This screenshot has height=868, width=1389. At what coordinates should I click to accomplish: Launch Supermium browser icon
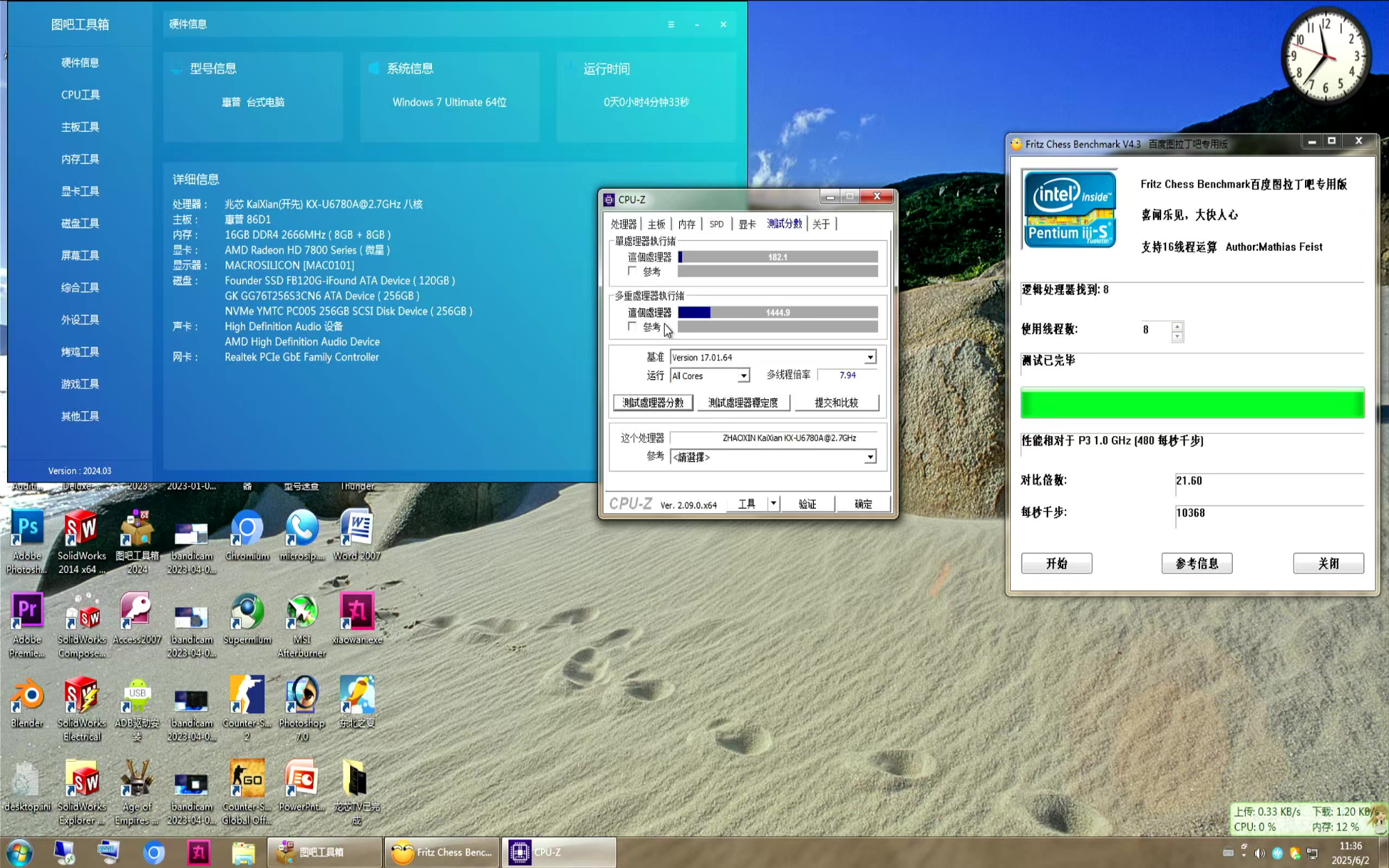247,619
